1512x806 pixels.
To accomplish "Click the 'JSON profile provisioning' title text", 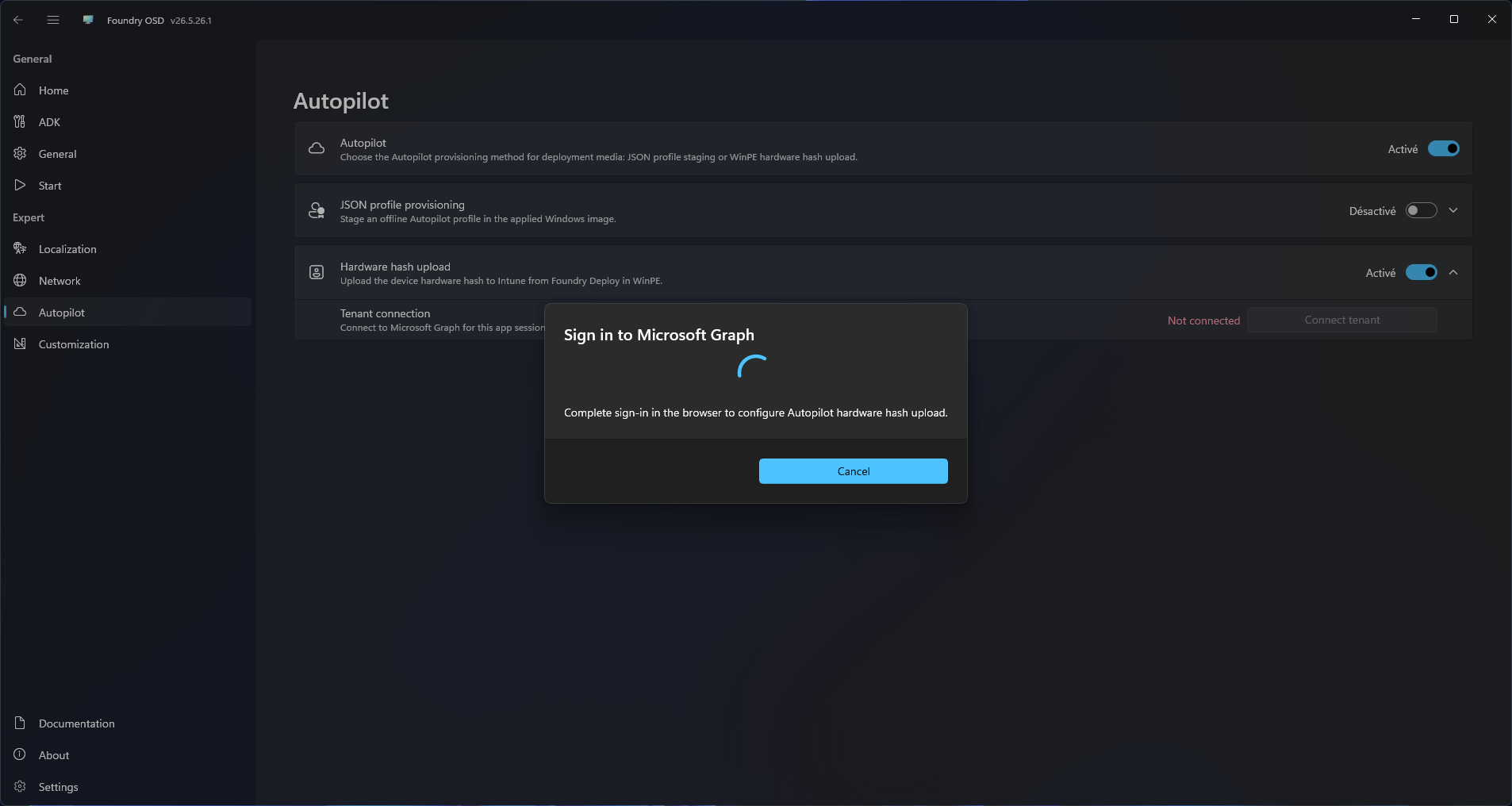I will pyautogui.click(x=402, y=205).
